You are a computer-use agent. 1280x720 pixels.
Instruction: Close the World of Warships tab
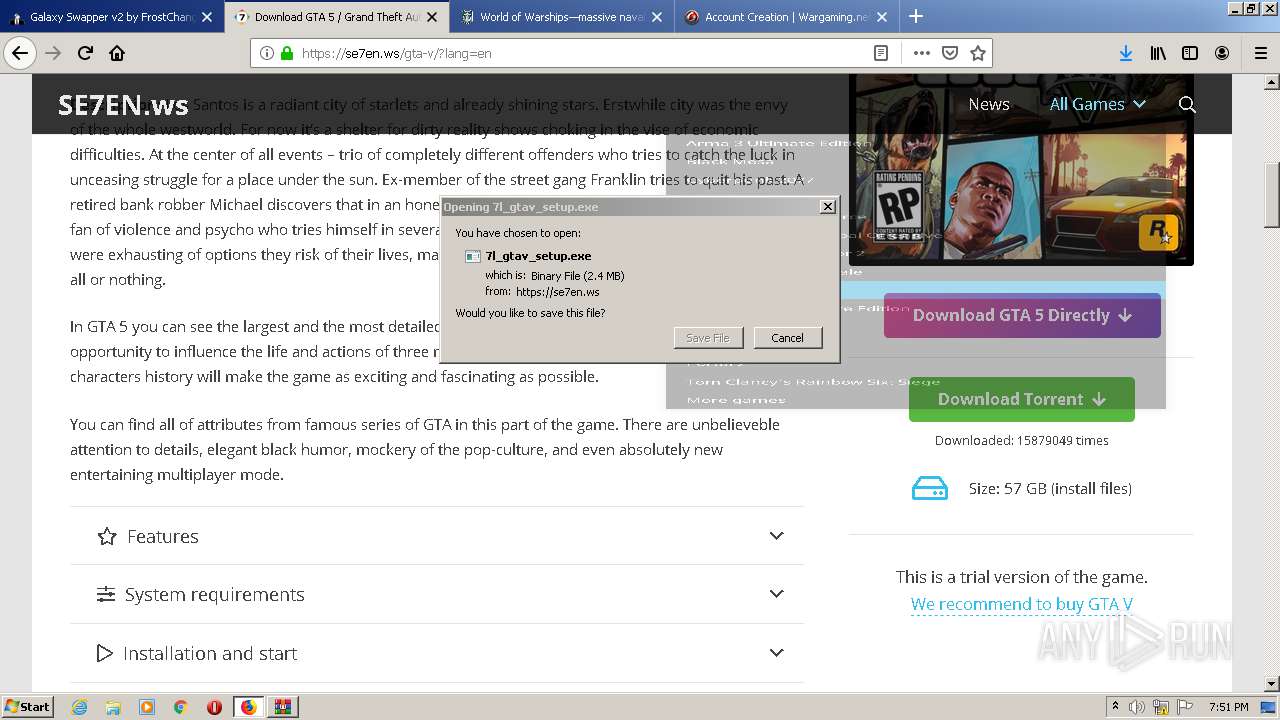tap(656, 17)
